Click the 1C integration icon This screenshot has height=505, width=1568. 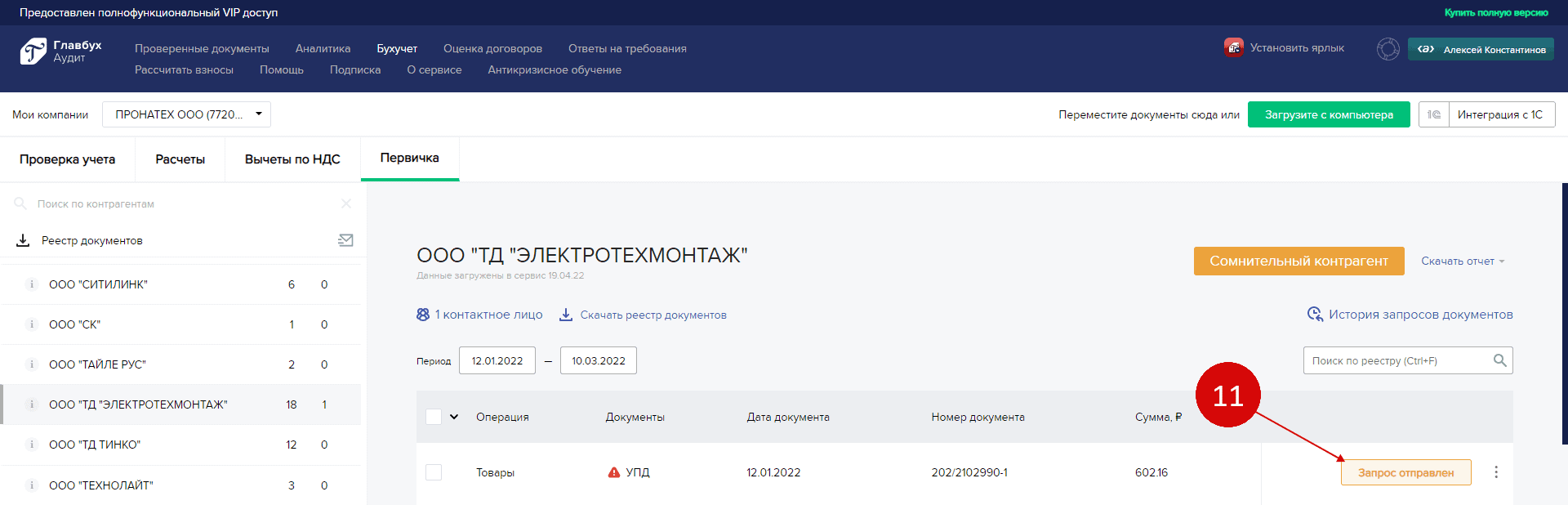click(x=1434, y=114)
